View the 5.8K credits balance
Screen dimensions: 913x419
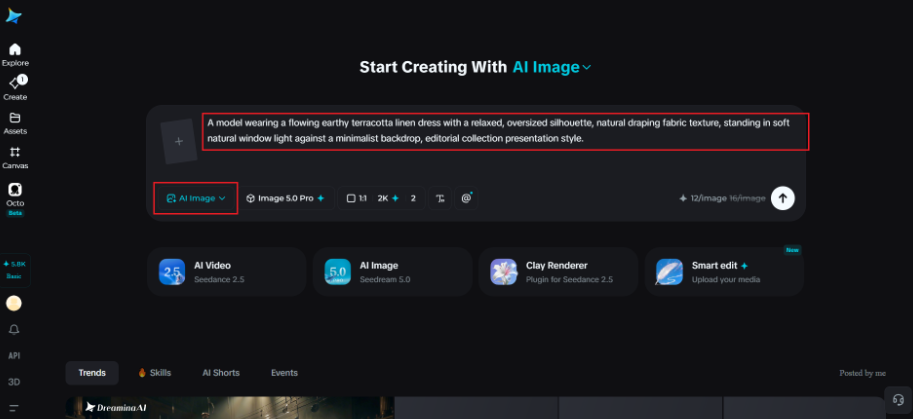[x=15, y=269]
